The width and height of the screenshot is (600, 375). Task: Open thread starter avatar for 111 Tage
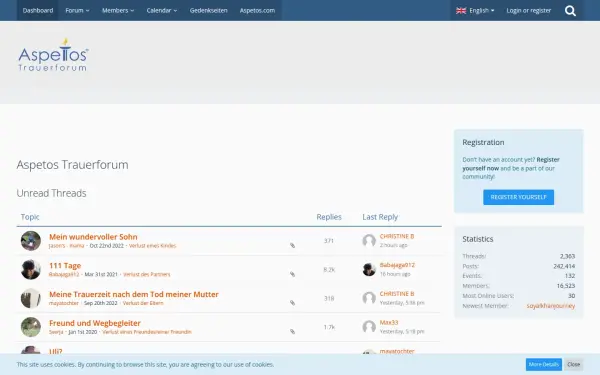[x=31, y=269]
